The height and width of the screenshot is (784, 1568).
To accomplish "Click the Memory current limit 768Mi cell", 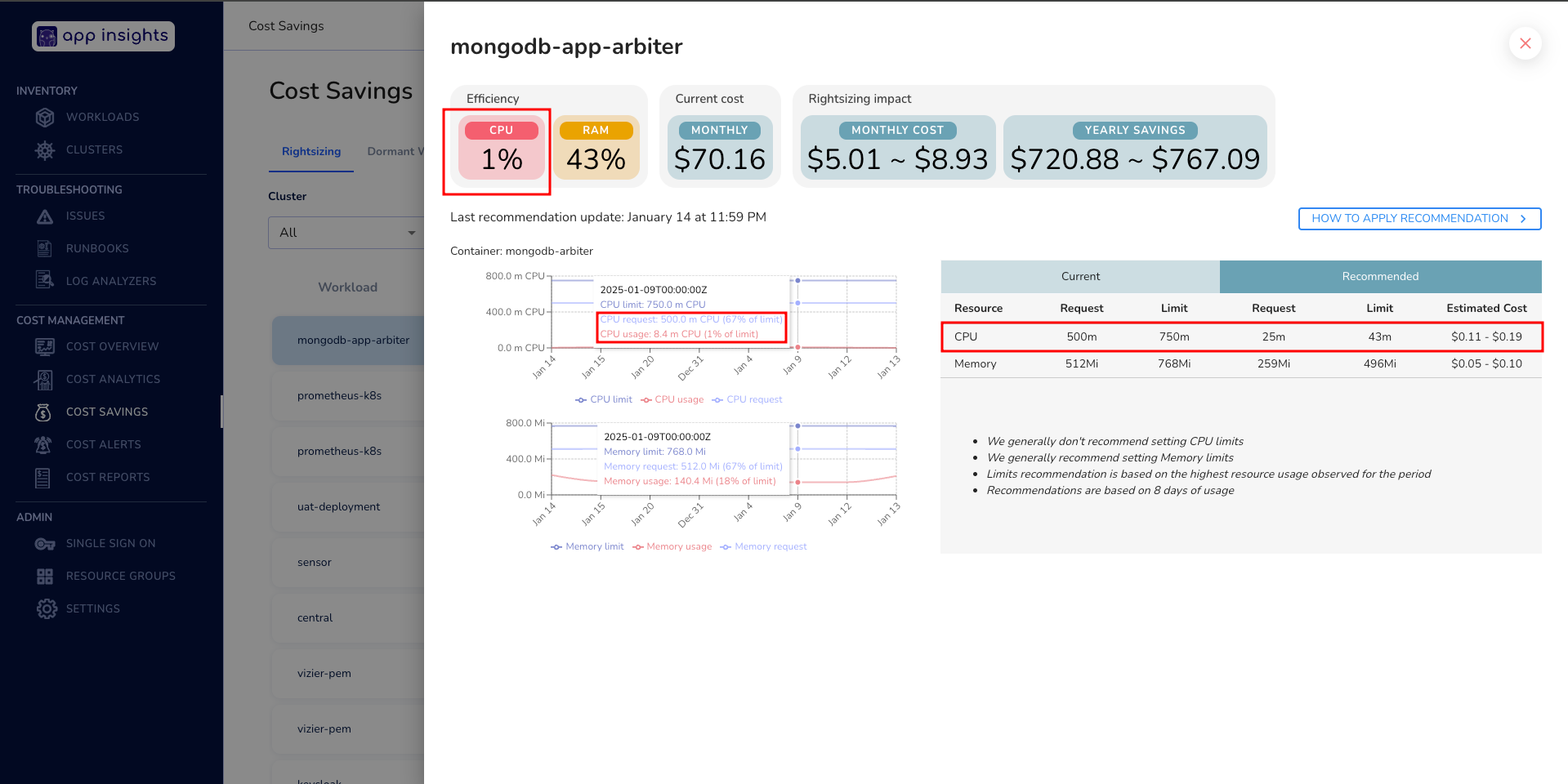I will pos(1173,364).
